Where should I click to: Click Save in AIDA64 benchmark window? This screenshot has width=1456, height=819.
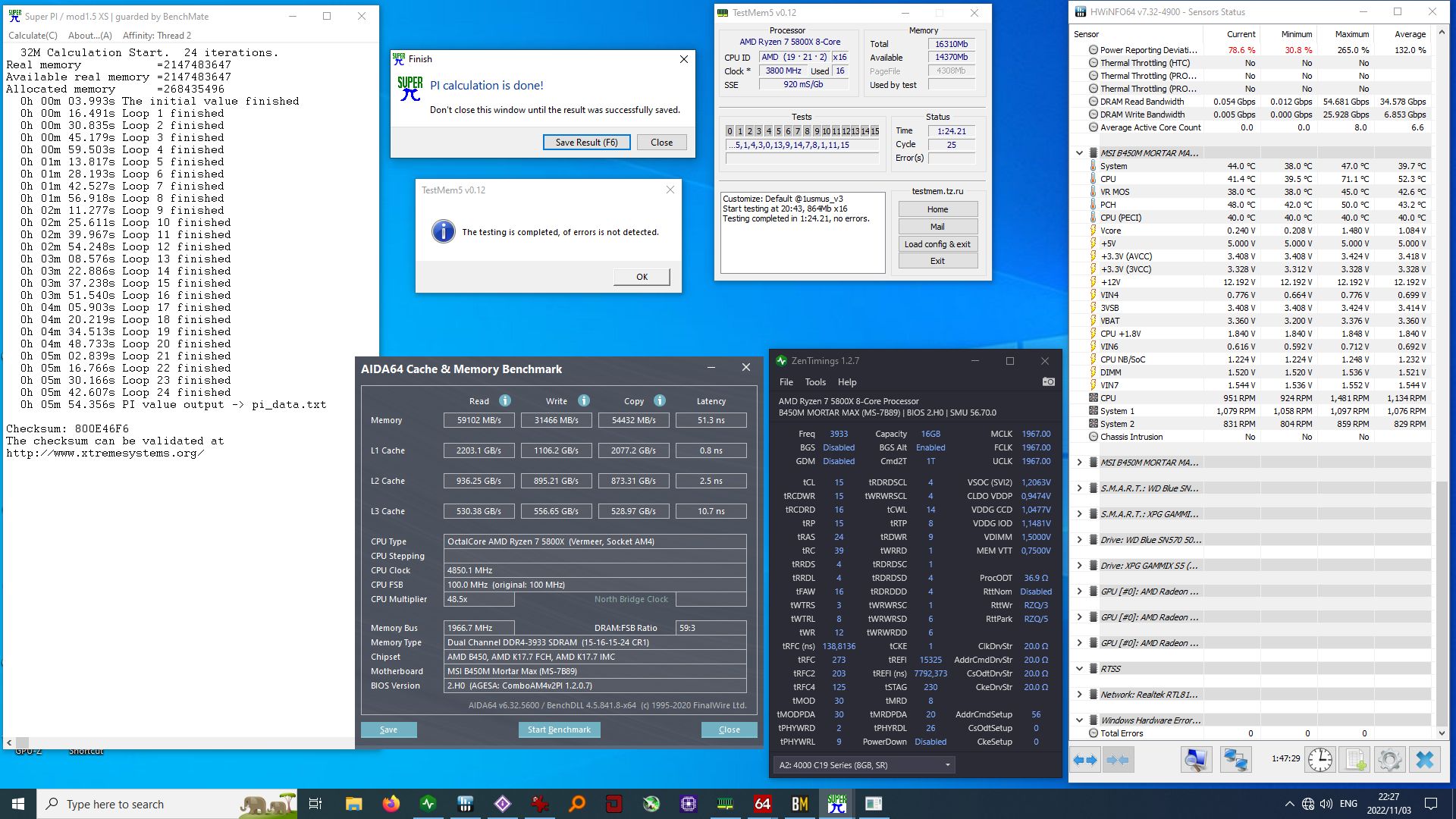[x=388, y=730]
